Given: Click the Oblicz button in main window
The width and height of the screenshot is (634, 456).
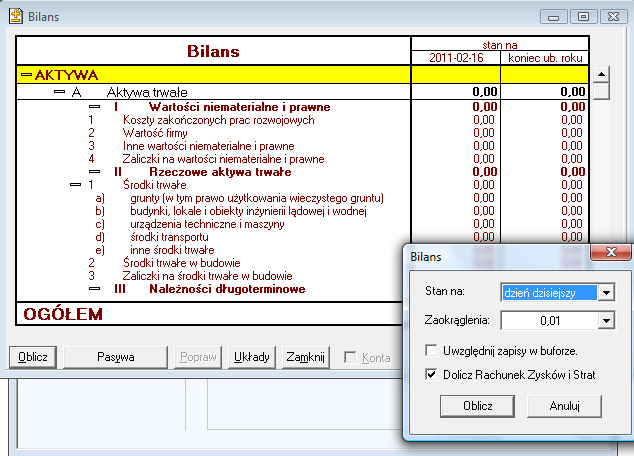Looking at the screenshot, I should [33, 357].
